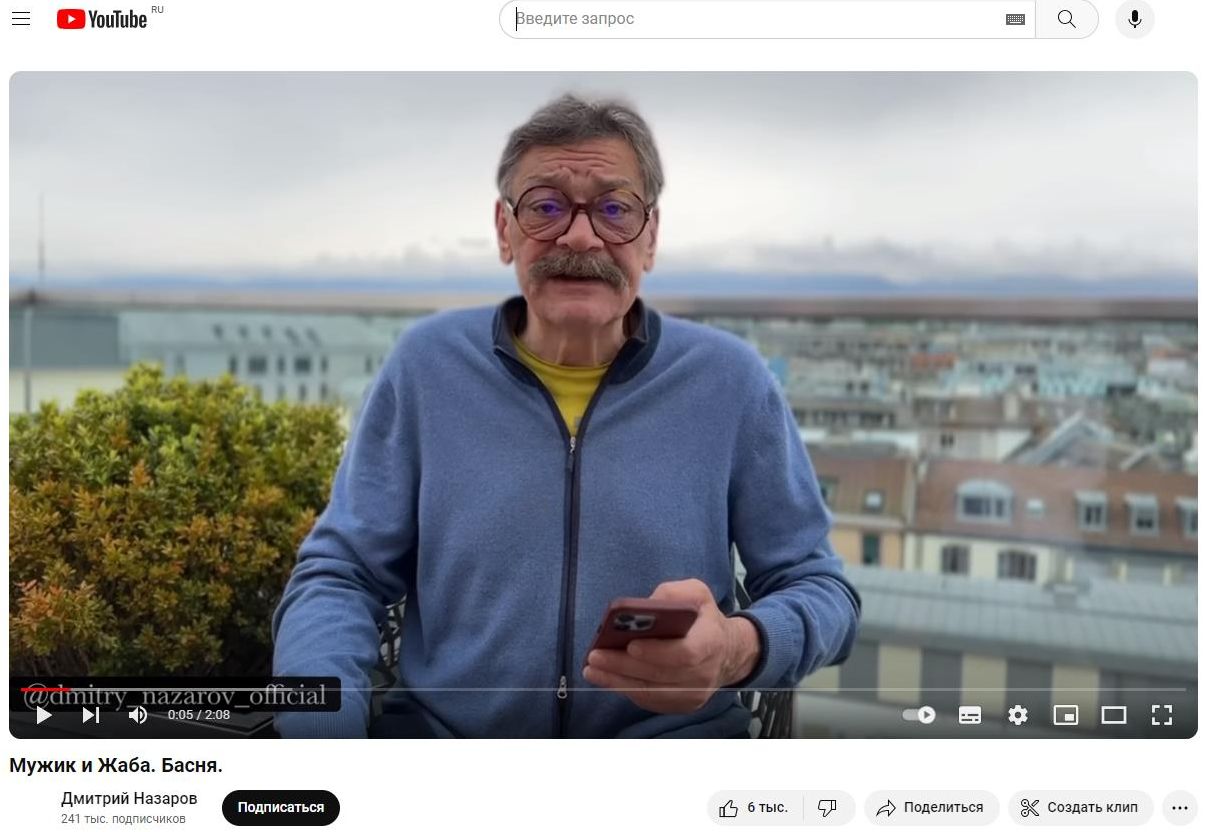Click the video title Мужик и Жаба. Басня.
Image resolution: width=1208 pixels, height=832 pixels.
tap(116, 765)
